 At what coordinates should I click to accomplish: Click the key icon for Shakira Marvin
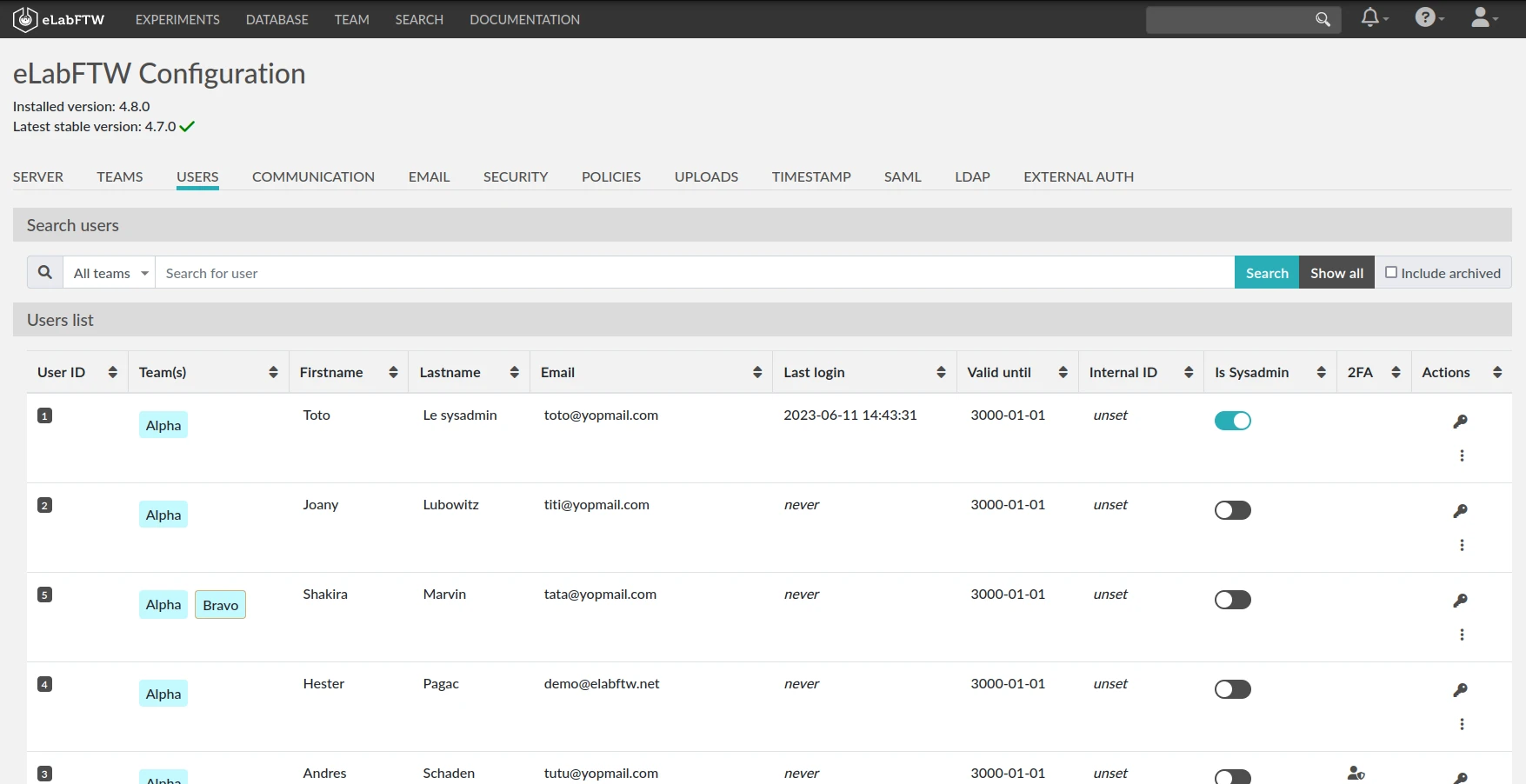pyautogui.click(x=1461, y=601)
